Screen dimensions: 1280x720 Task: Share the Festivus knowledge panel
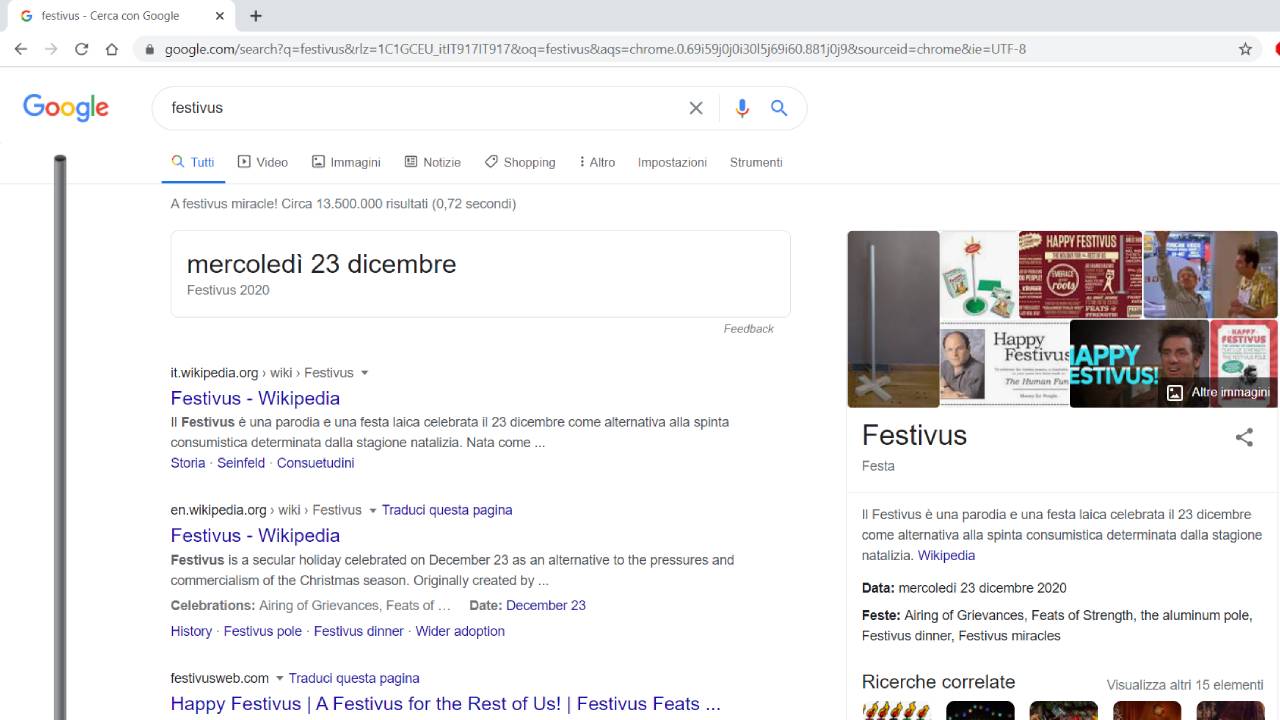point(1244,437)
